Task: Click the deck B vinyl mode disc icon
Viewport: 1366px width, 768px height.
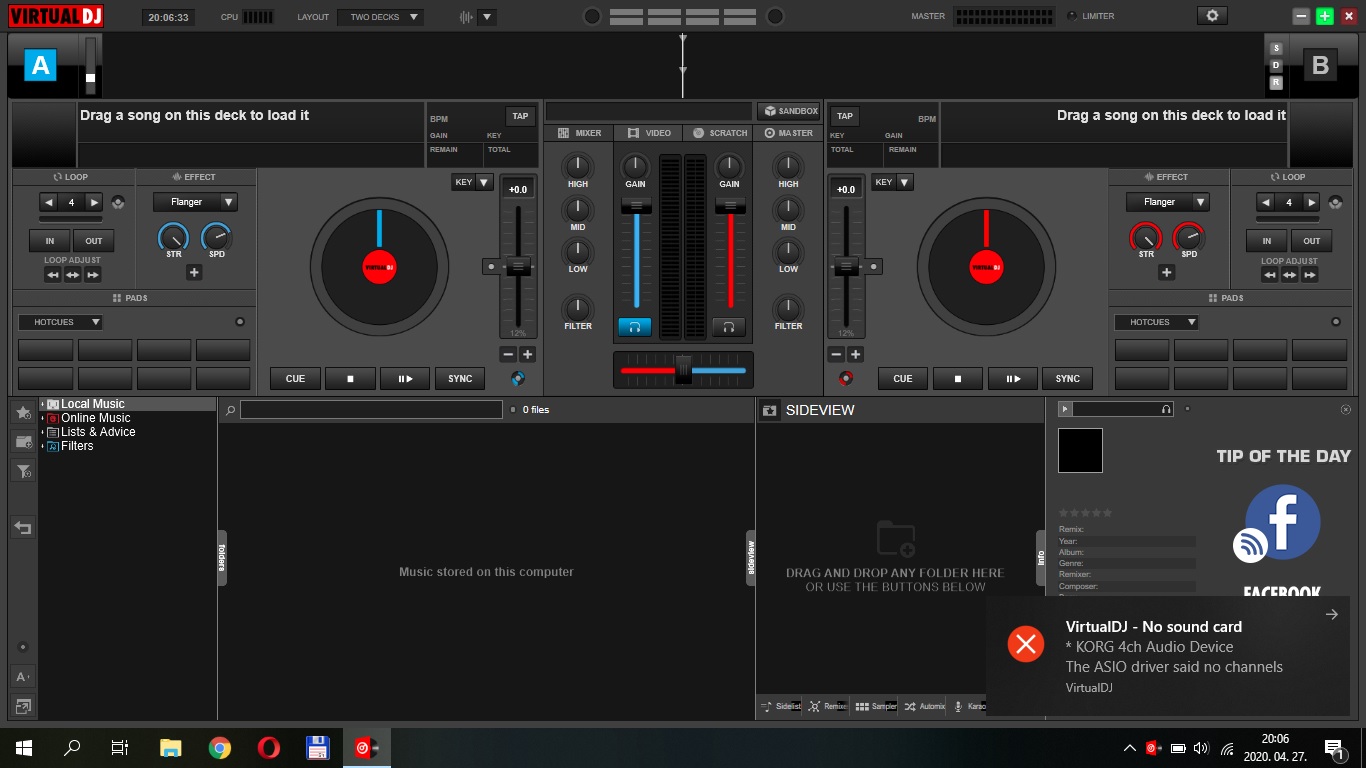Action: click(847, 378)
